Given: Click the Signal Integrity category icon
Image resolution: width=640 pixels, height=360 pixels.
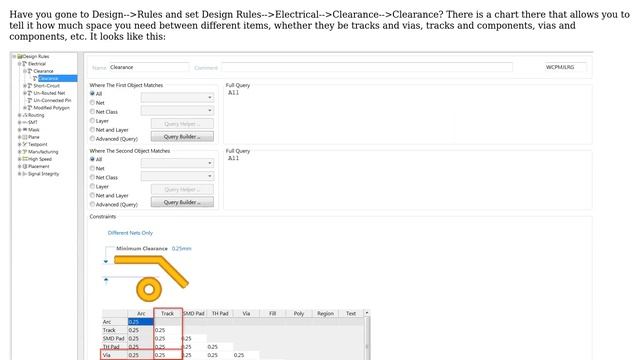Looking at the screenshot, I should tap(25, 174).
